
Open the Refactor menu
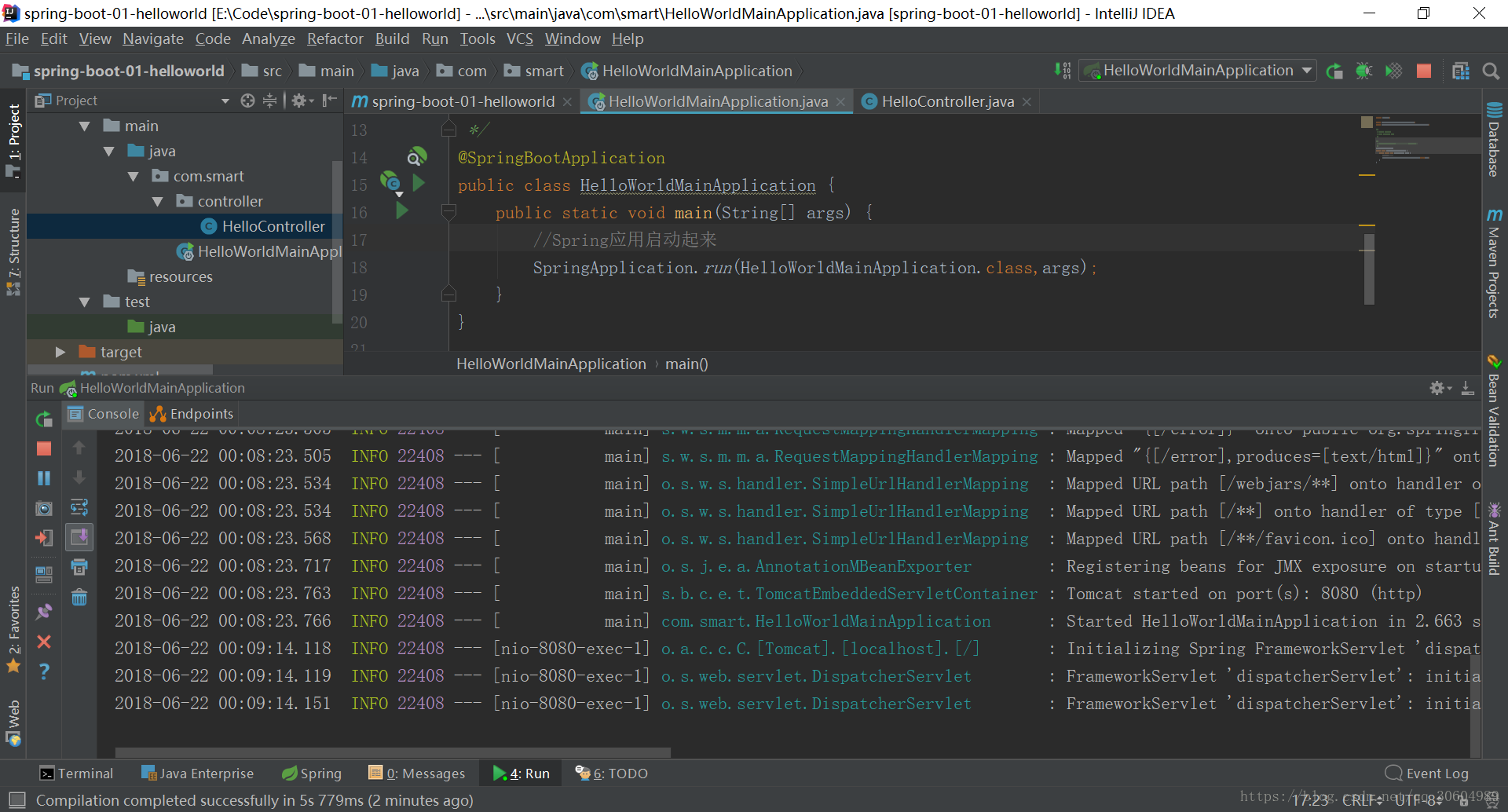pos(335,38)
